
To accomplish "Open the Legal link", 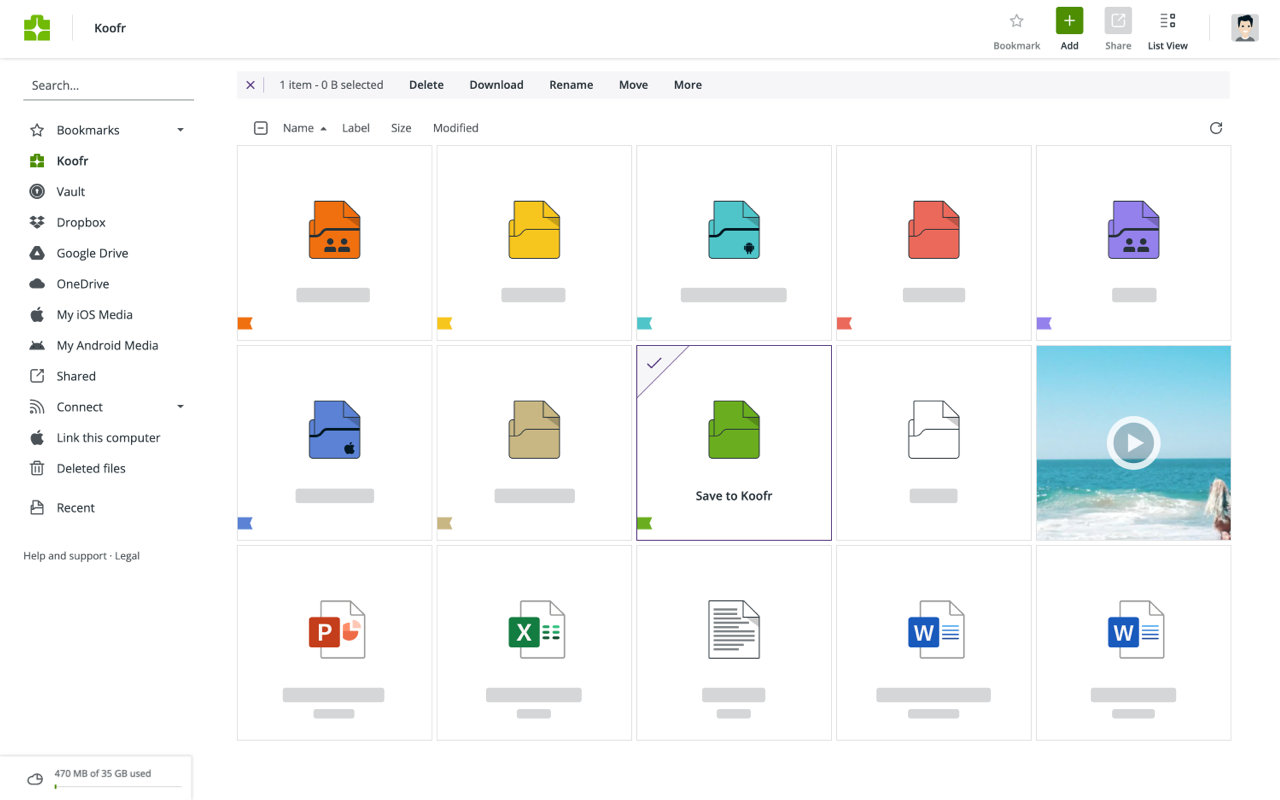I will 127,556.
